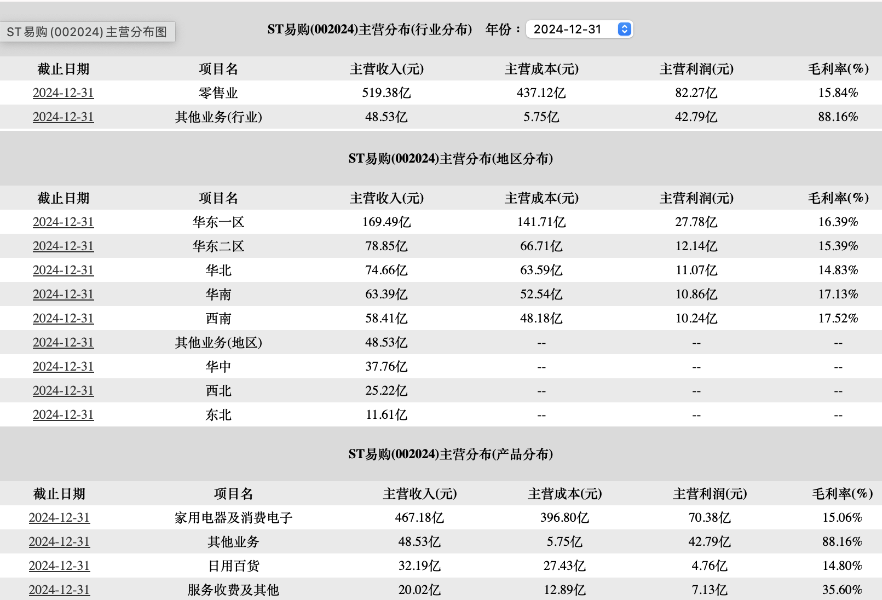The image size is (882, 600).
Task: Click the 17.52% margin value
Action: (838, 318)
